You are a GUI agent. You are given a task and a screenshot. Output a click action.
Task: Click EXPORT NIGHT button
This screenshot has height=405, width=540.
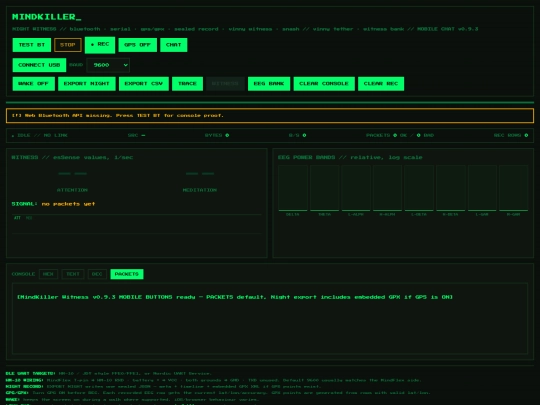click(x=87, y=84)
